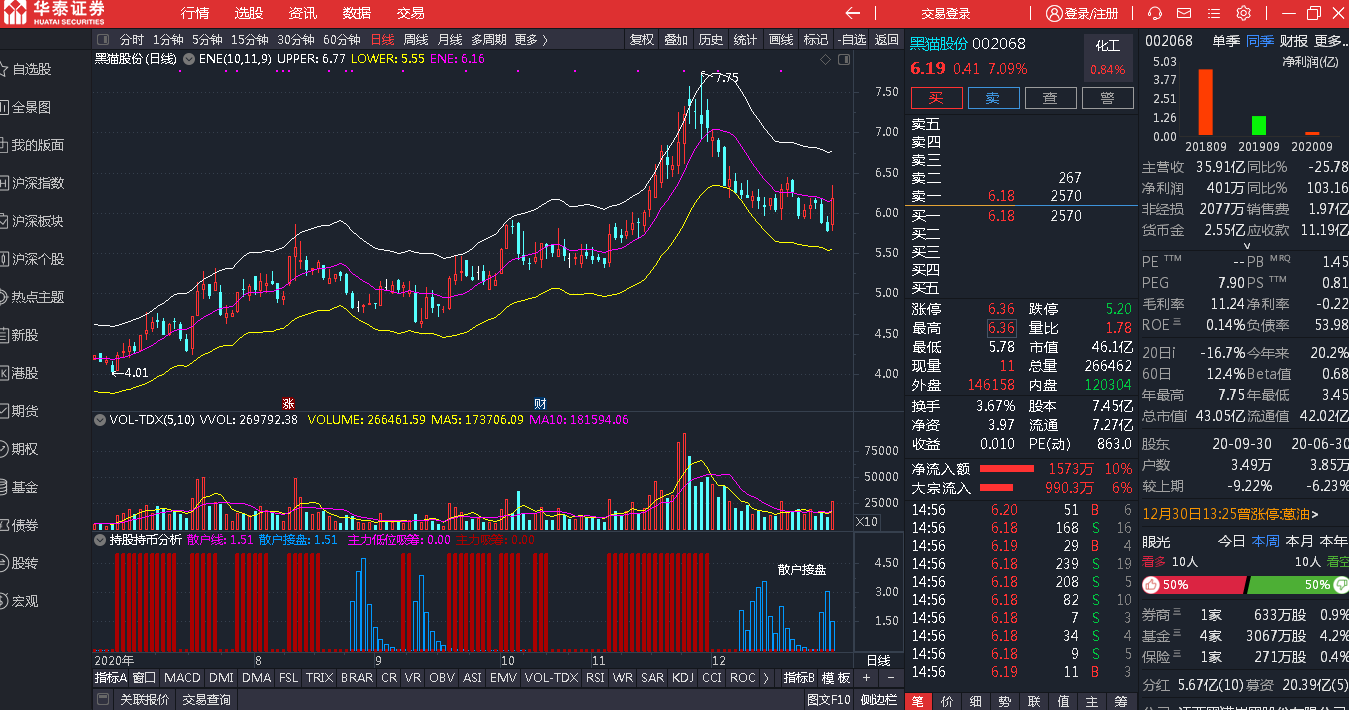Screen dimensions: 1349x710
Task: Open 沪深板块 in left sidebar
Action: pyautogui.click(x=38, y=221)
